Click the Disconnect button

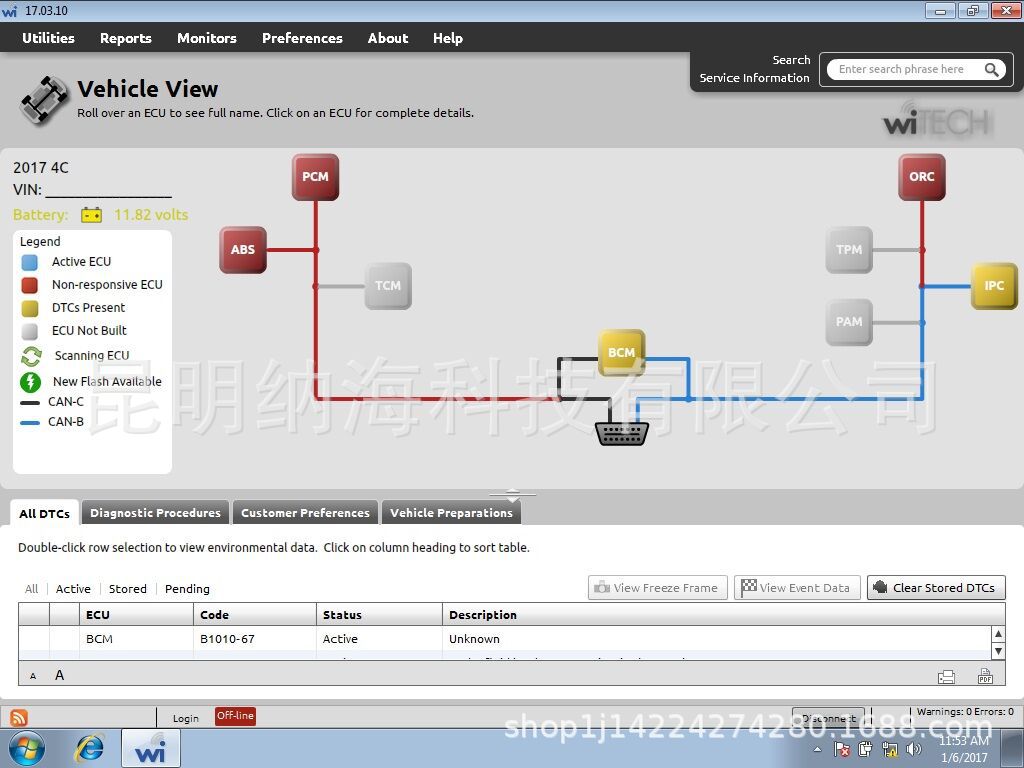pos(828,718)
